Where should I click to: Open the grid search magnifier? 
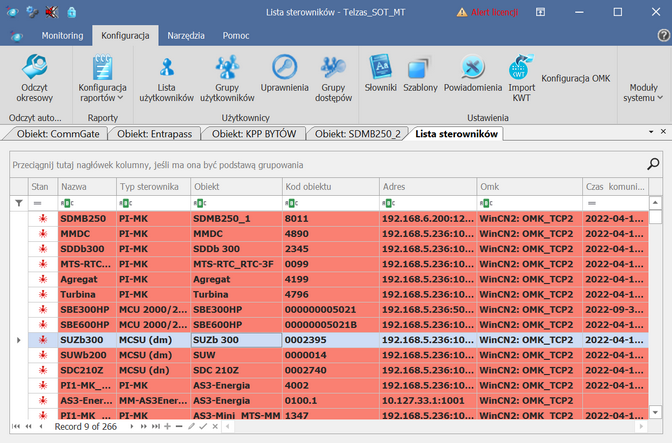tap(653, 164)
